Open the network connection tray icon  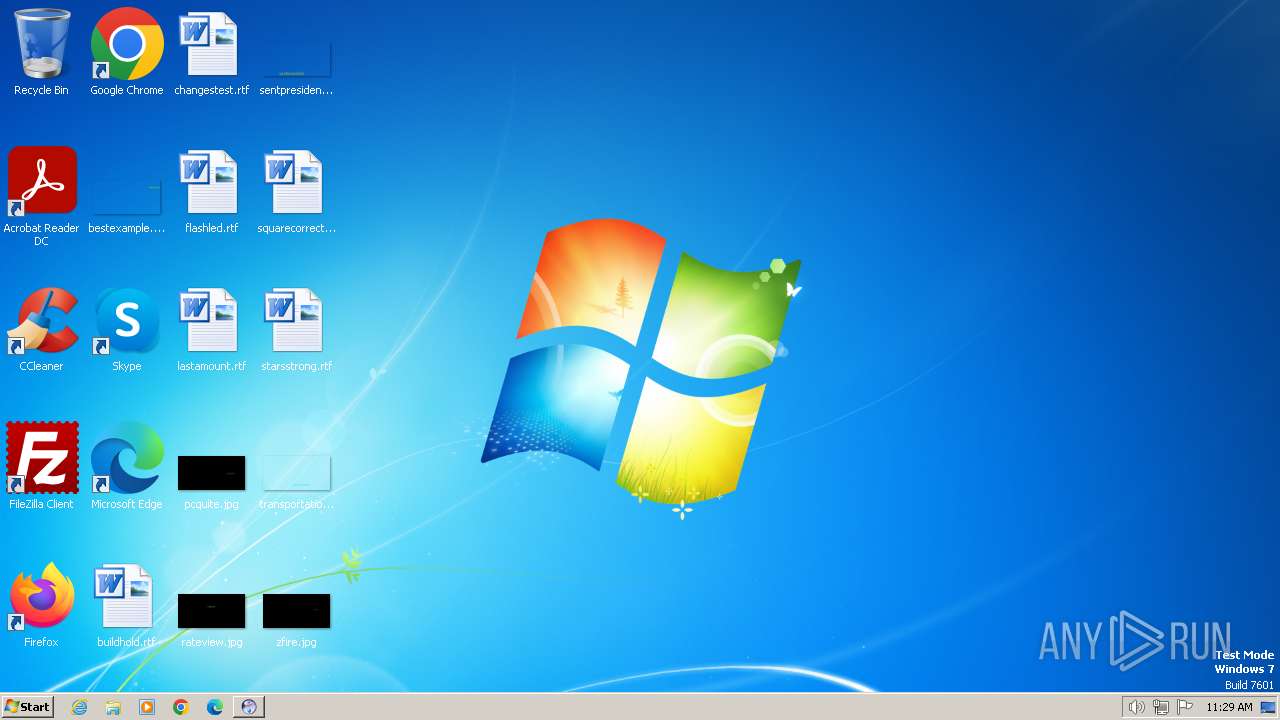pyautogui.click(x=1161, y=707)
